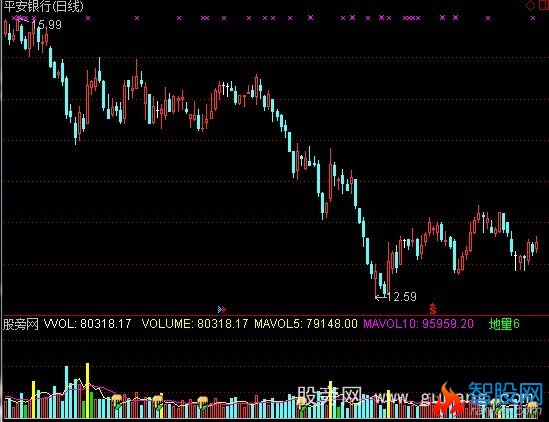Click the 12.59 low price label
This screenshot has width=549, height=422.
pos(402,297)
